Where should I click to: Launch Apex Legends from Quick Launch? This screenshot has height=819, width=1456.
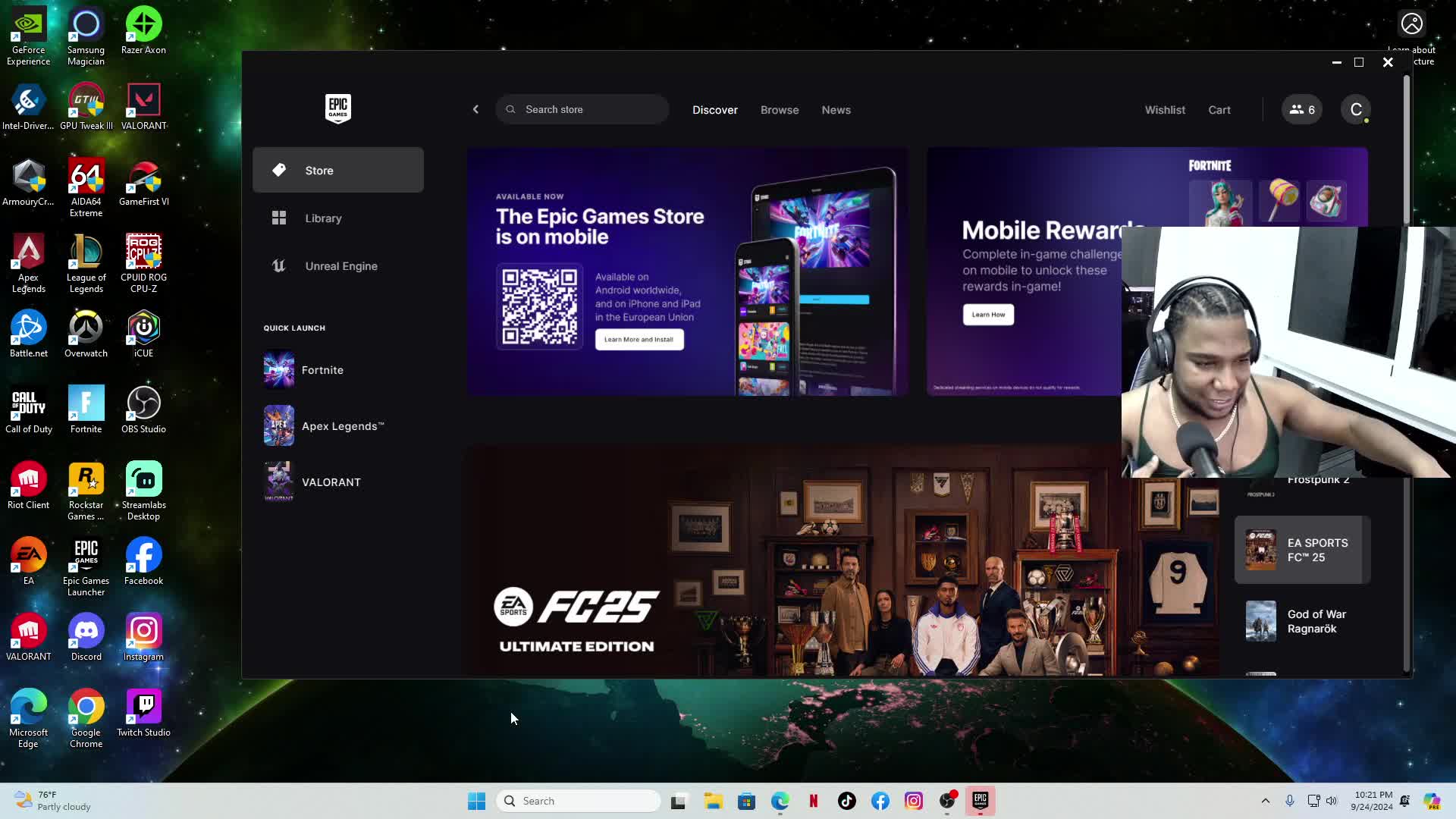coord(338,426)
